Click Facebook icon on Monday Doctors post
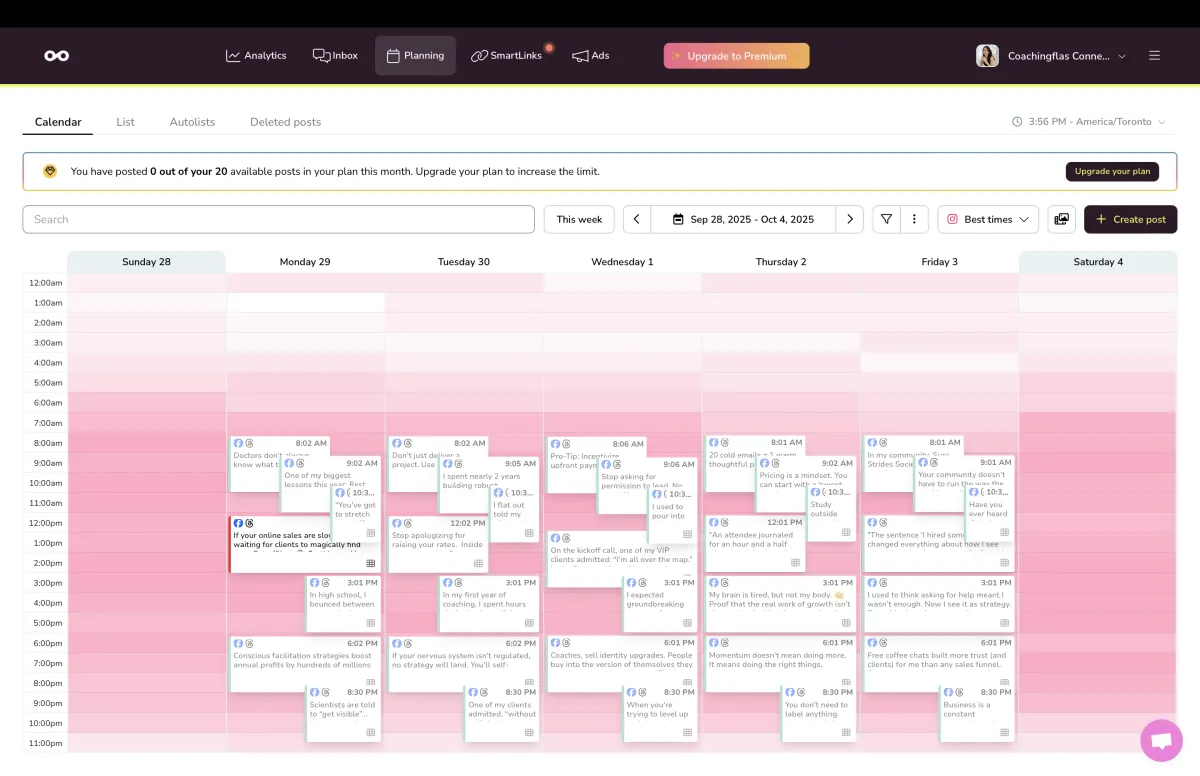Image resolution: width=1200 pixels, height=776 pixels. click(x=239, y=443)
